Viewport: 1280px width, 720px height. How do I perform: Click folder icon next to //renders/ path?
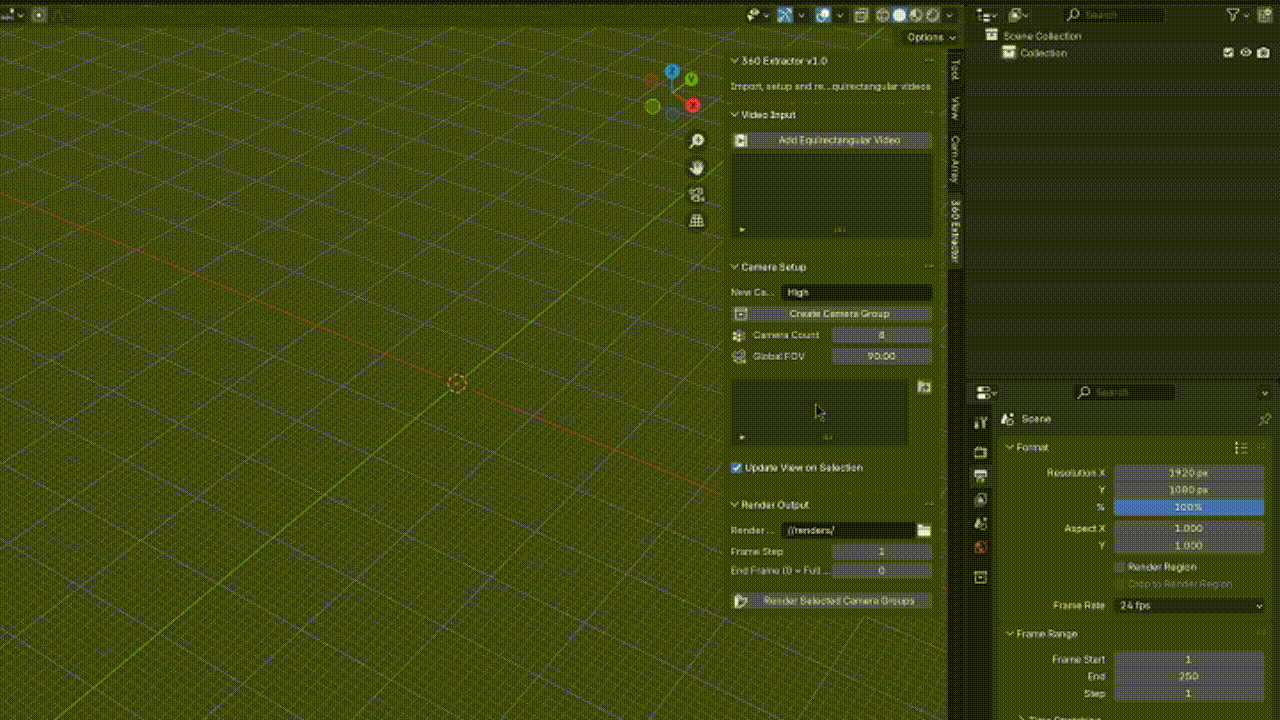(924, 530)
